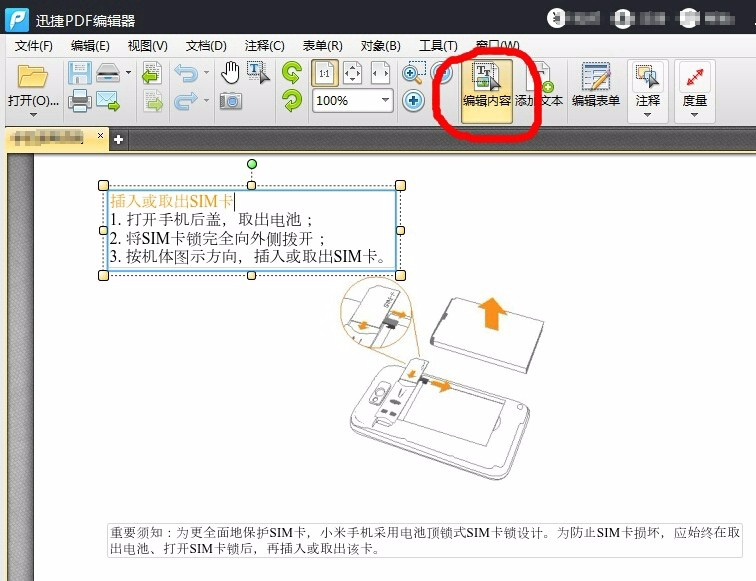756x581 pixels.
Task: Toggle actual size 1:1 view
Action: (324, 73)
